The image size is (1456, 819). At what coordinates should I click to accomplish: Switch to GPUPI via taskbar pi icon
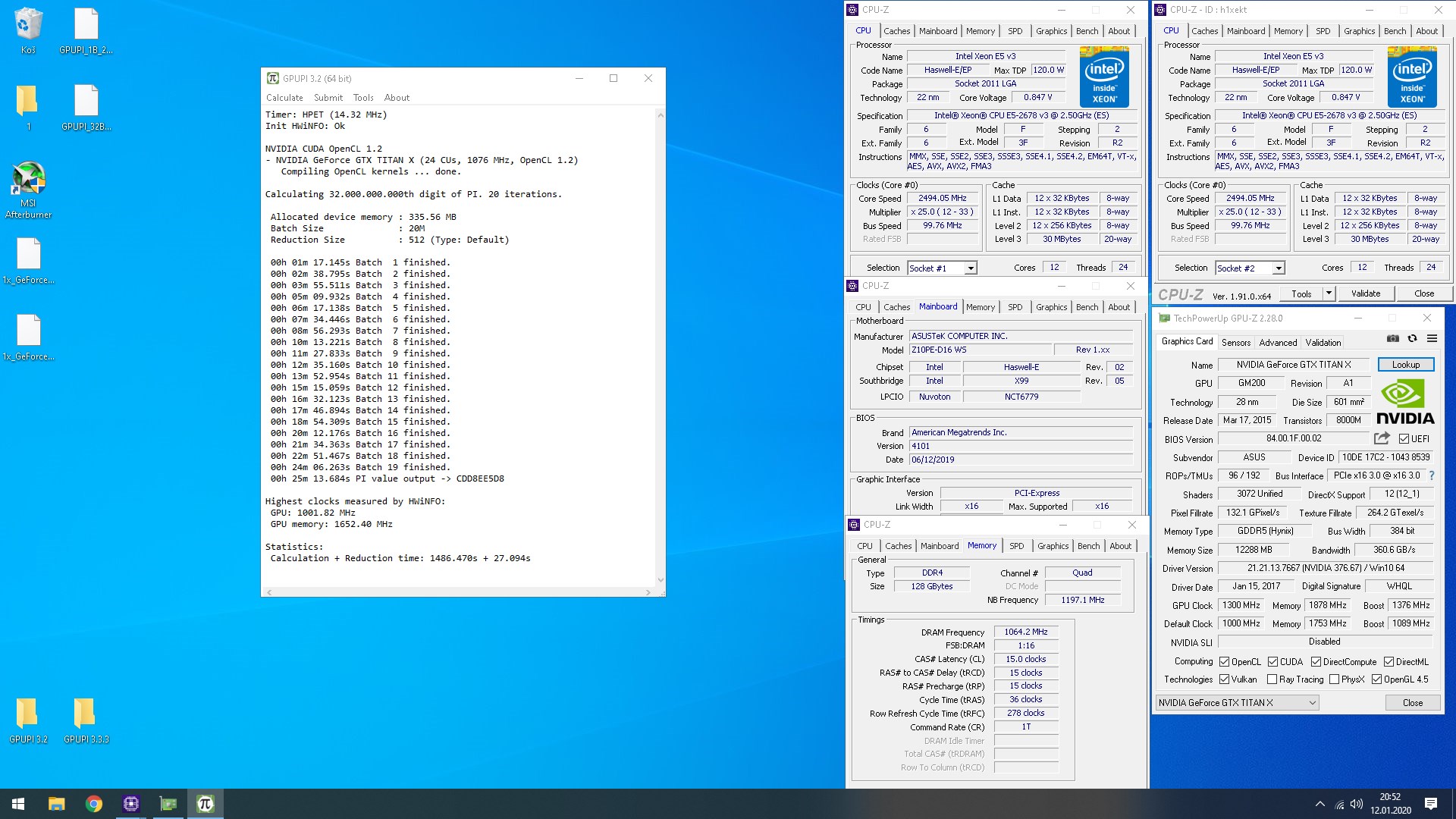coord(205,804)
